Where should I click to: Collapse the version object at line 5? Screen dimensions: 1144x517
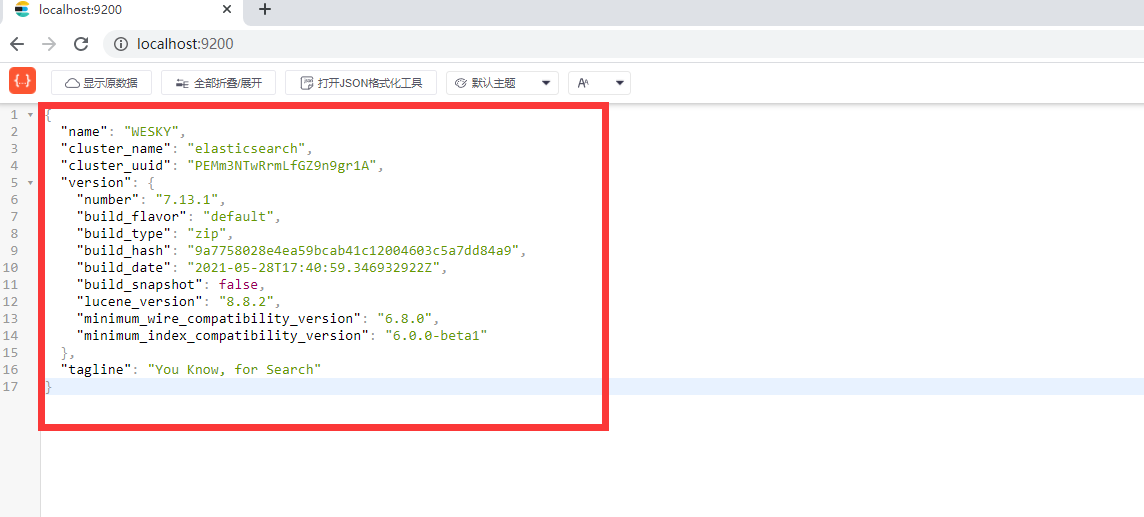pyautogui.click(x=30, y=182)
